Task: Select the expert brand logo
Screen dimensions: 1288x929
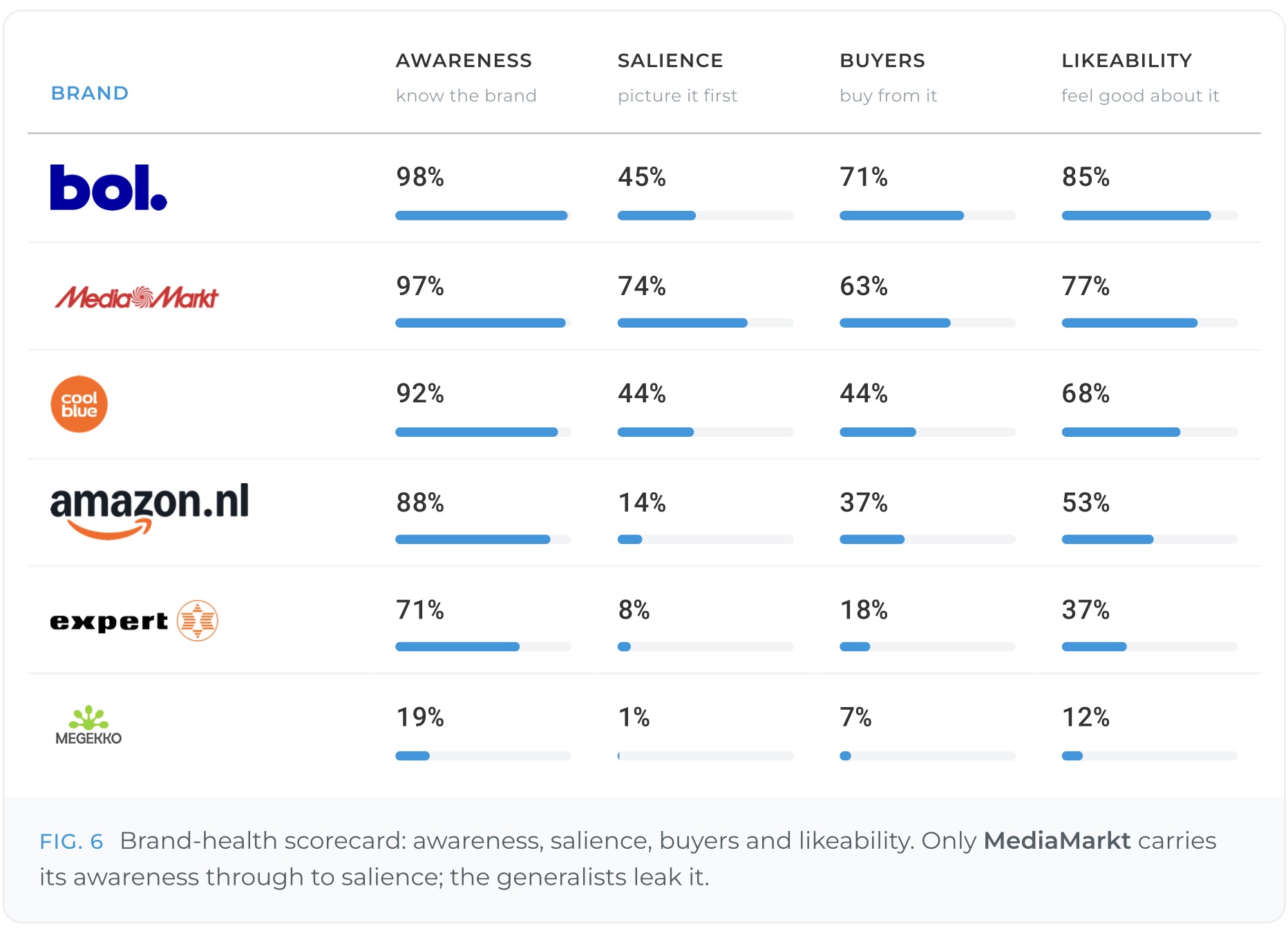Action: 134,621
